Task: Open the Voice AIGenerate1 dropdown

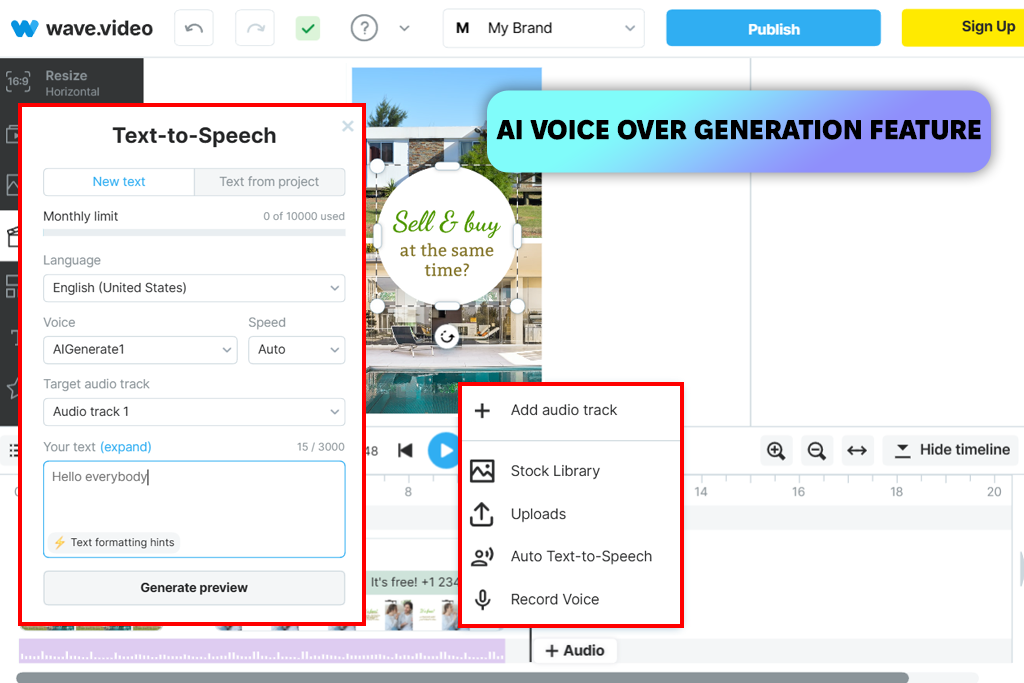Action: click(x=140, y=349)
